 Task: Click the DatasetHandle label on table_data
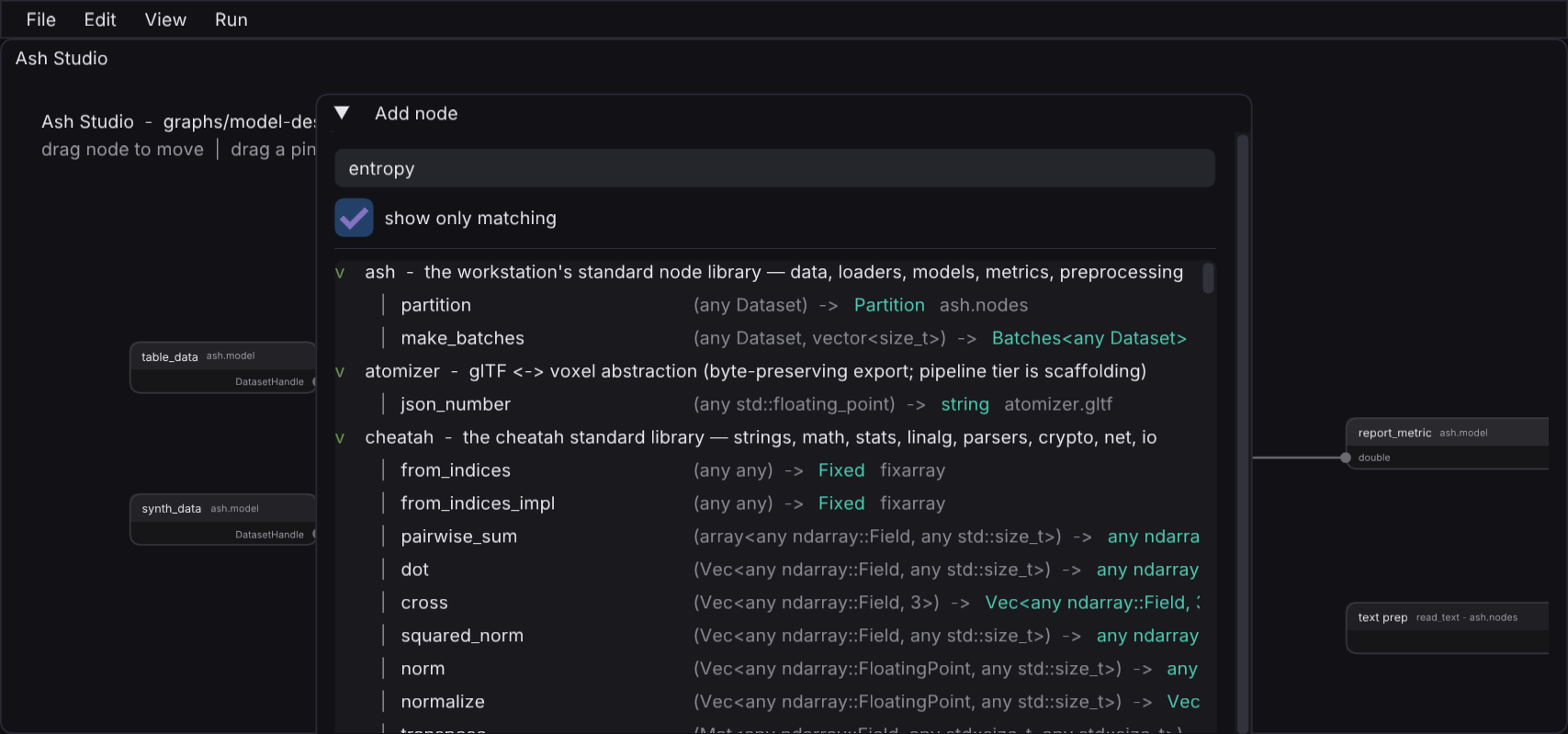coord(269,382)
